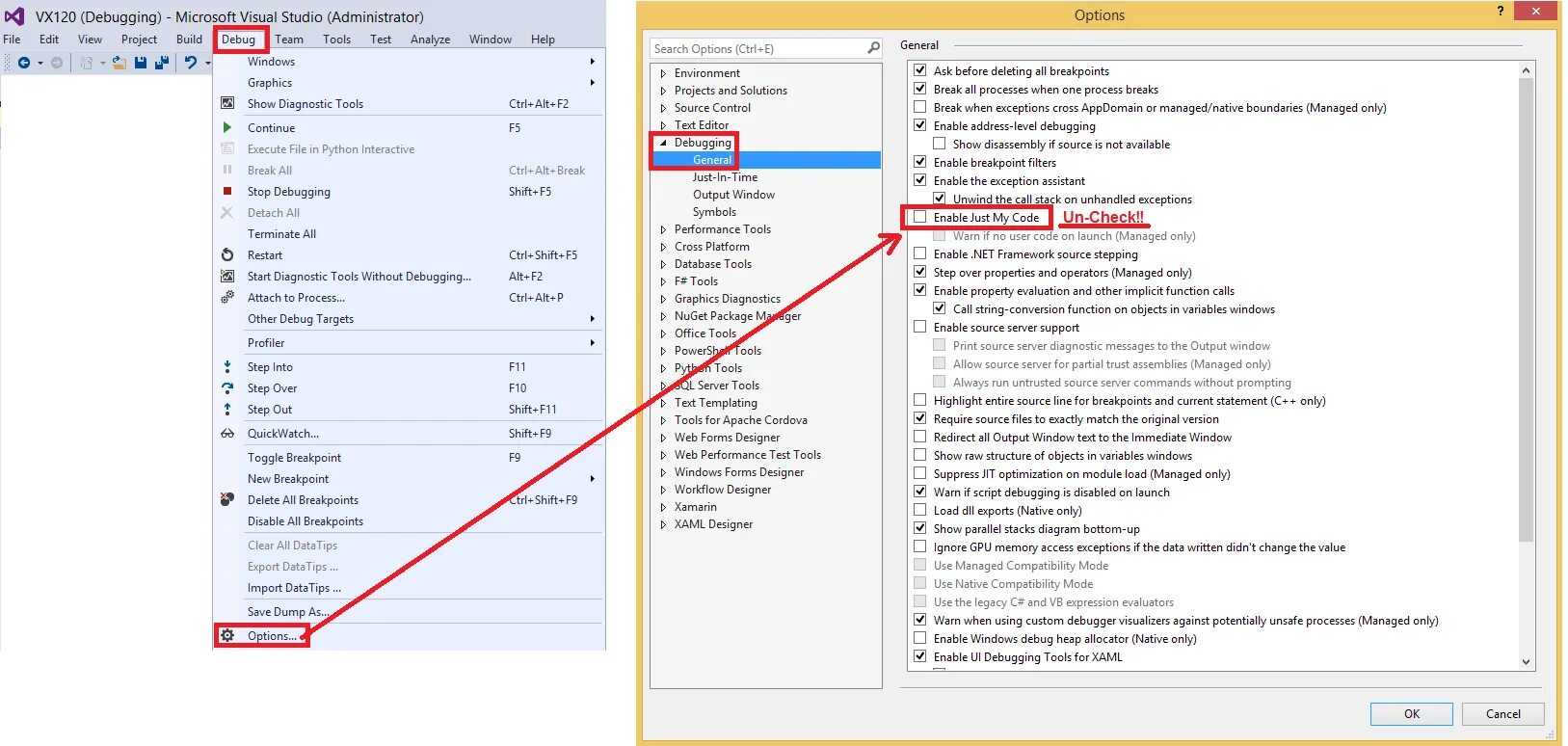Click the help question mark in Options

1501,11
